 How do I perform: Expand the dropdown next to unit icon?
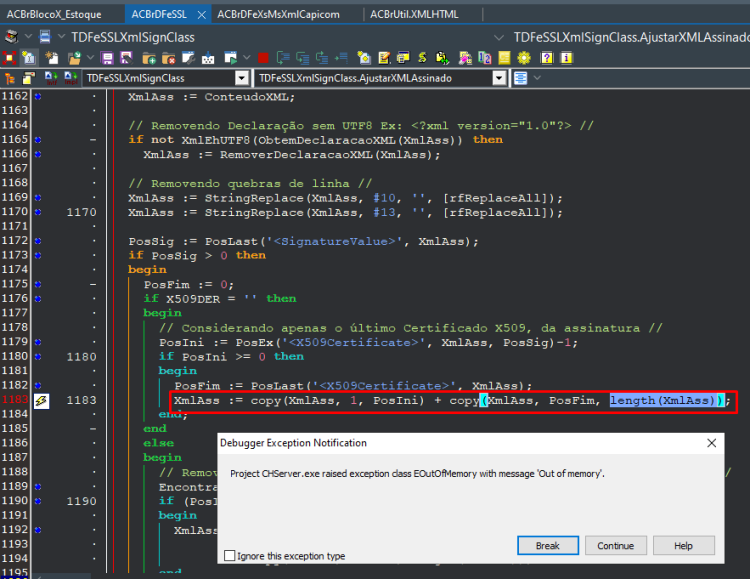61,36
